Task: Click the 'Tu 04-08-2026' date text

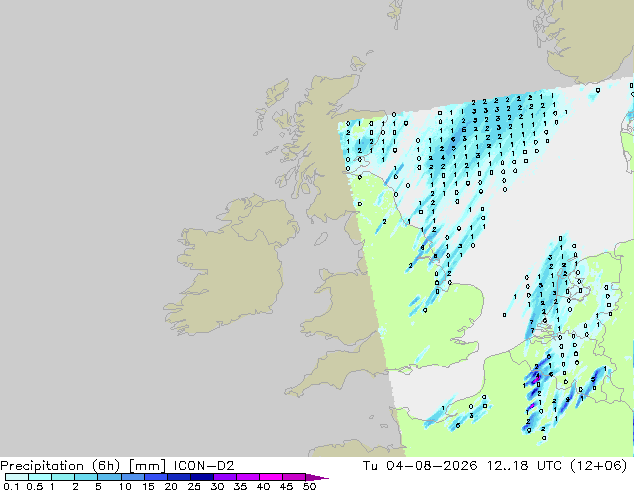Action: coord(420,466)
